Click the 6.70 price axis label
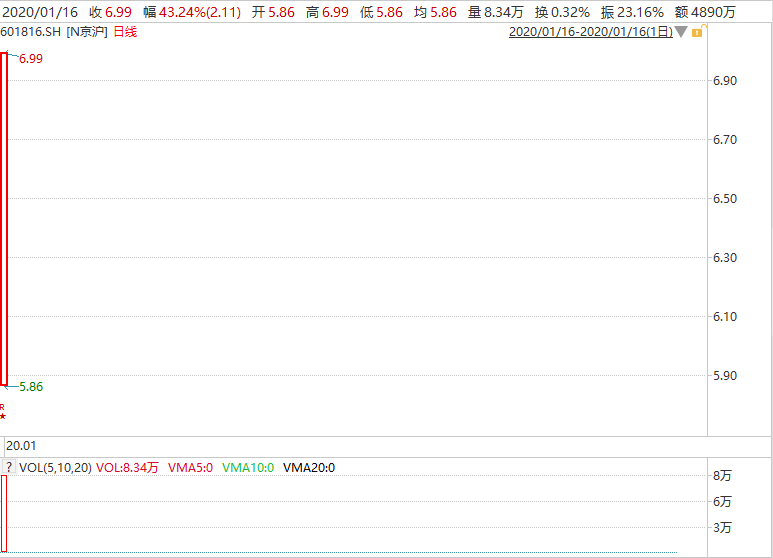 coord(725,140)
